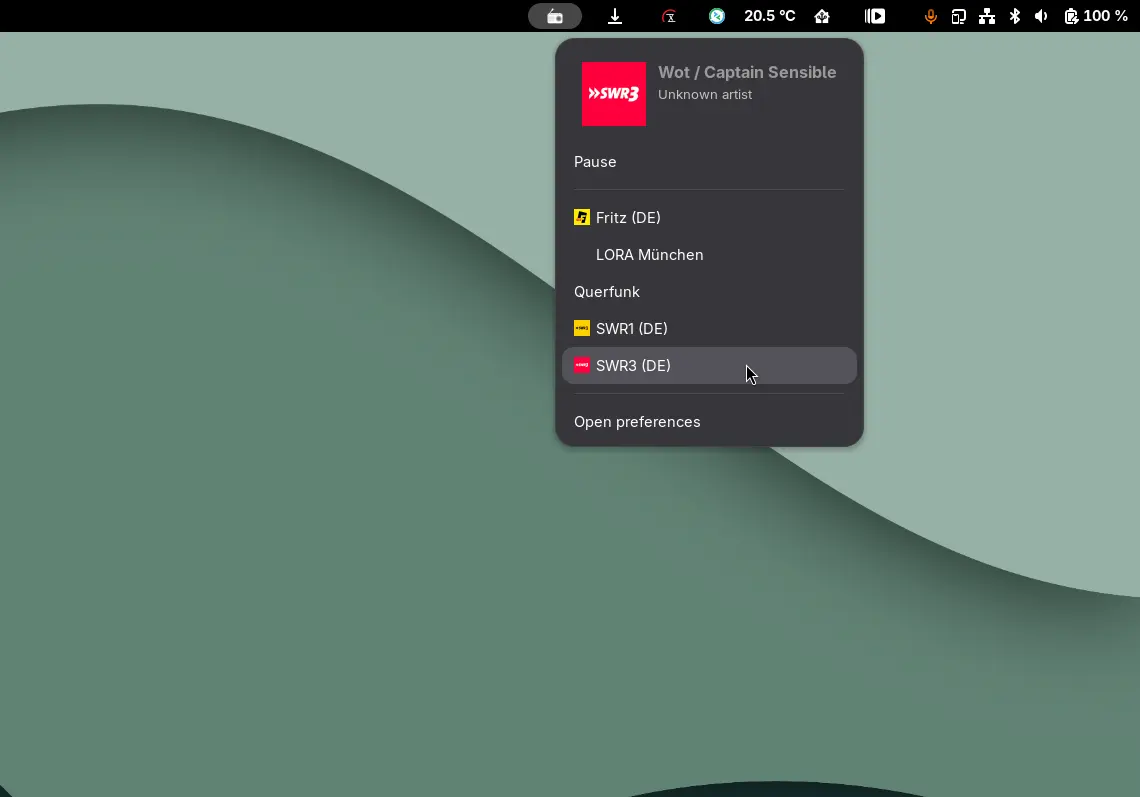Click the orange microphone indicator

930,15
